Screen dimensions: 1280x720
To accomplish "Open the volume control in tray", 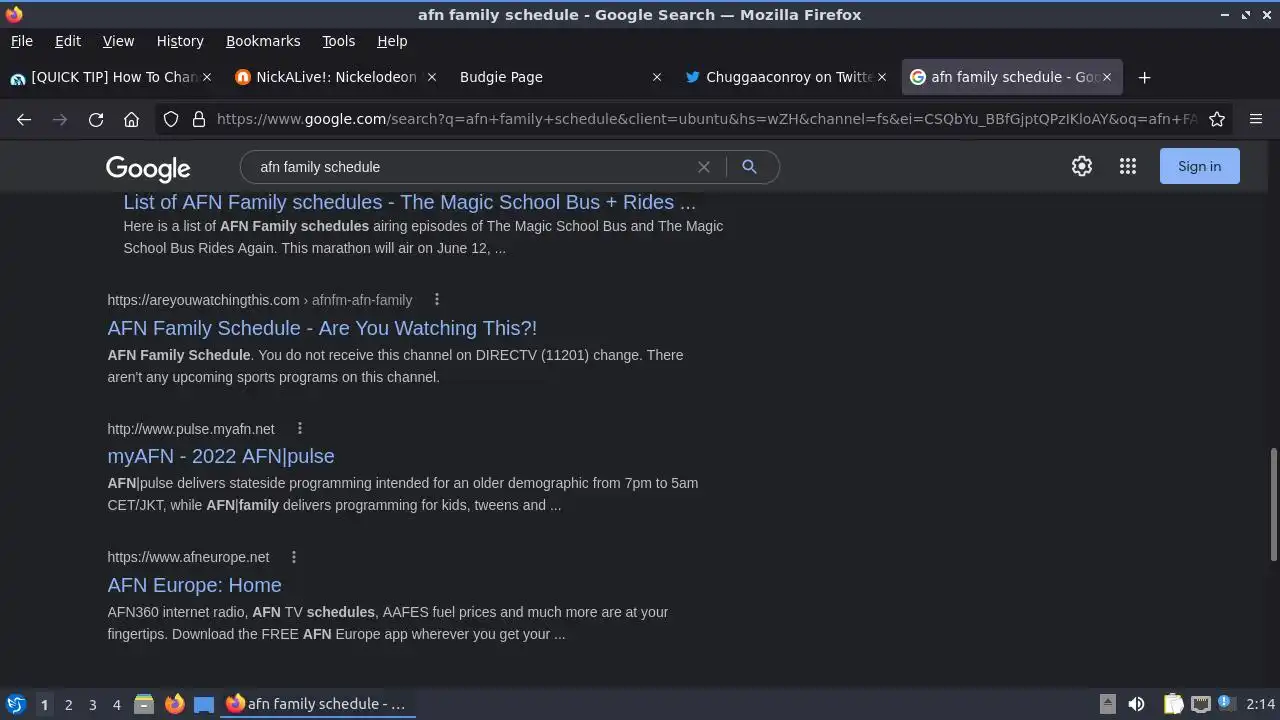I will click(x=1136, y=704).
